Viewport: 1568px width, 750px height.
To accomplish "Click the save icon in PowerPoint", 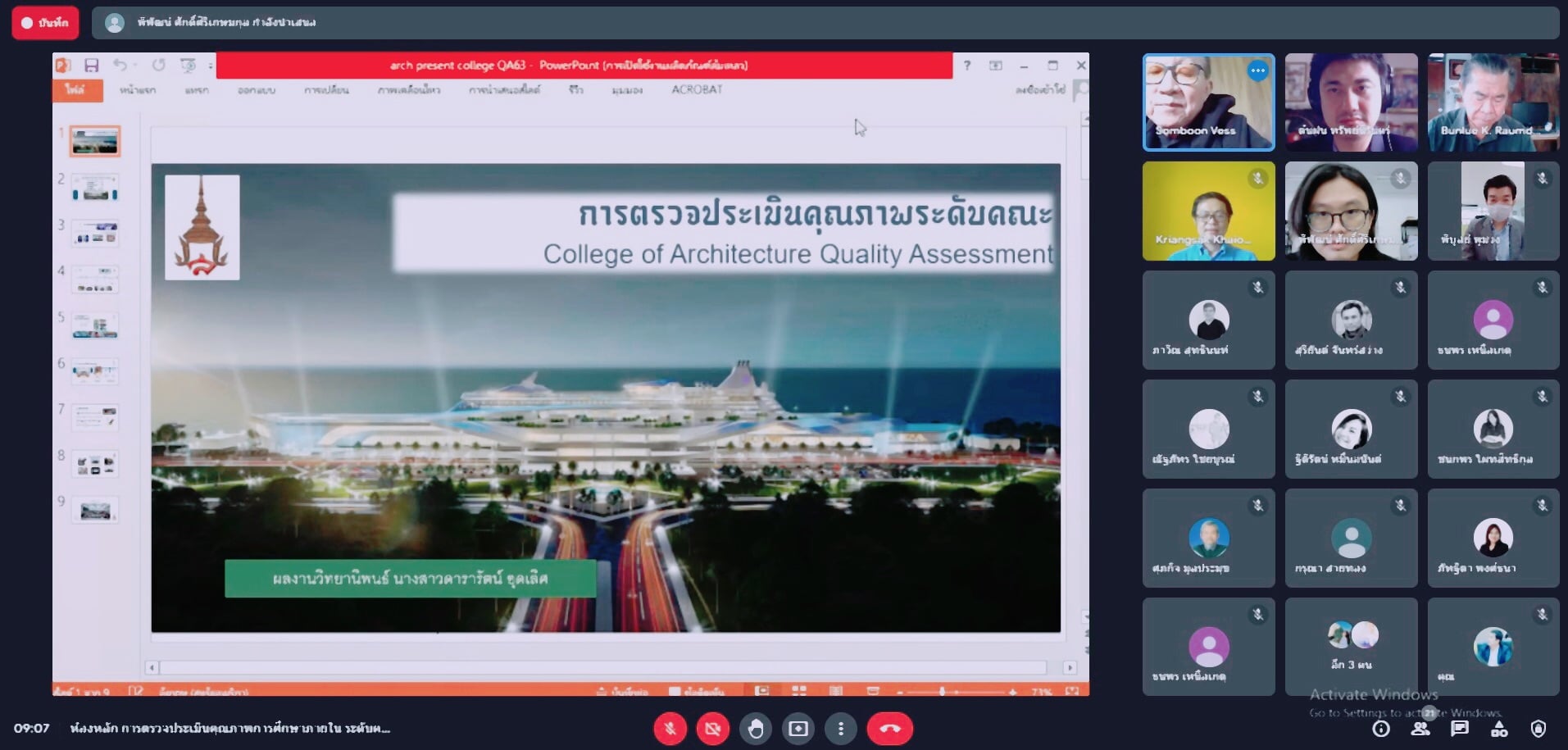I will 91,65.
